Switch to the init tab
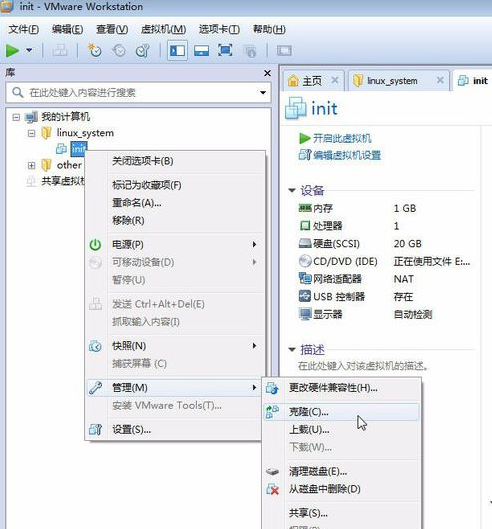The height and width of the screenshot is (529, 492). [x=473, y=81]
